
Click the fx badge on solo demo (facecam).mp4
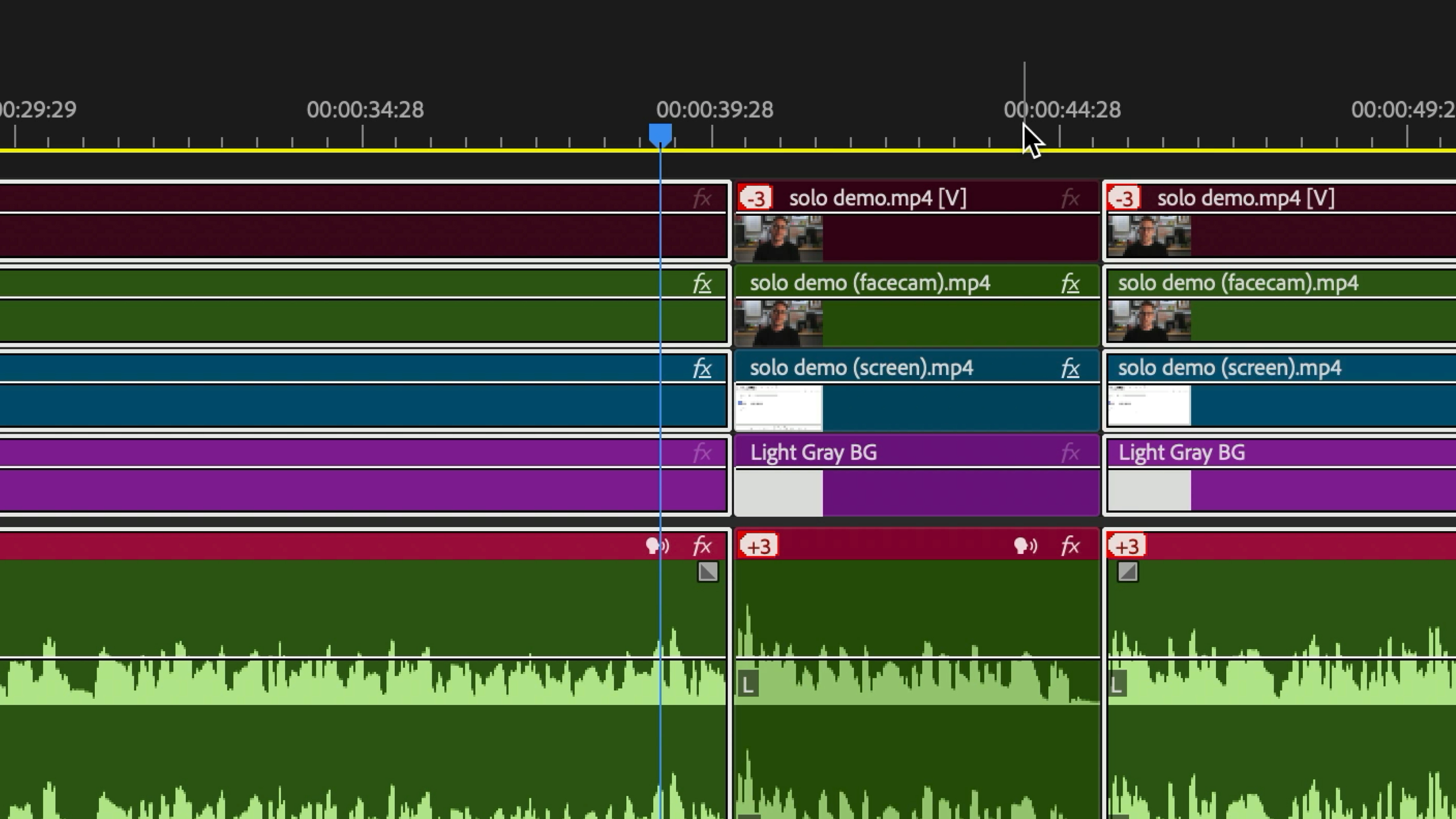1070,283
